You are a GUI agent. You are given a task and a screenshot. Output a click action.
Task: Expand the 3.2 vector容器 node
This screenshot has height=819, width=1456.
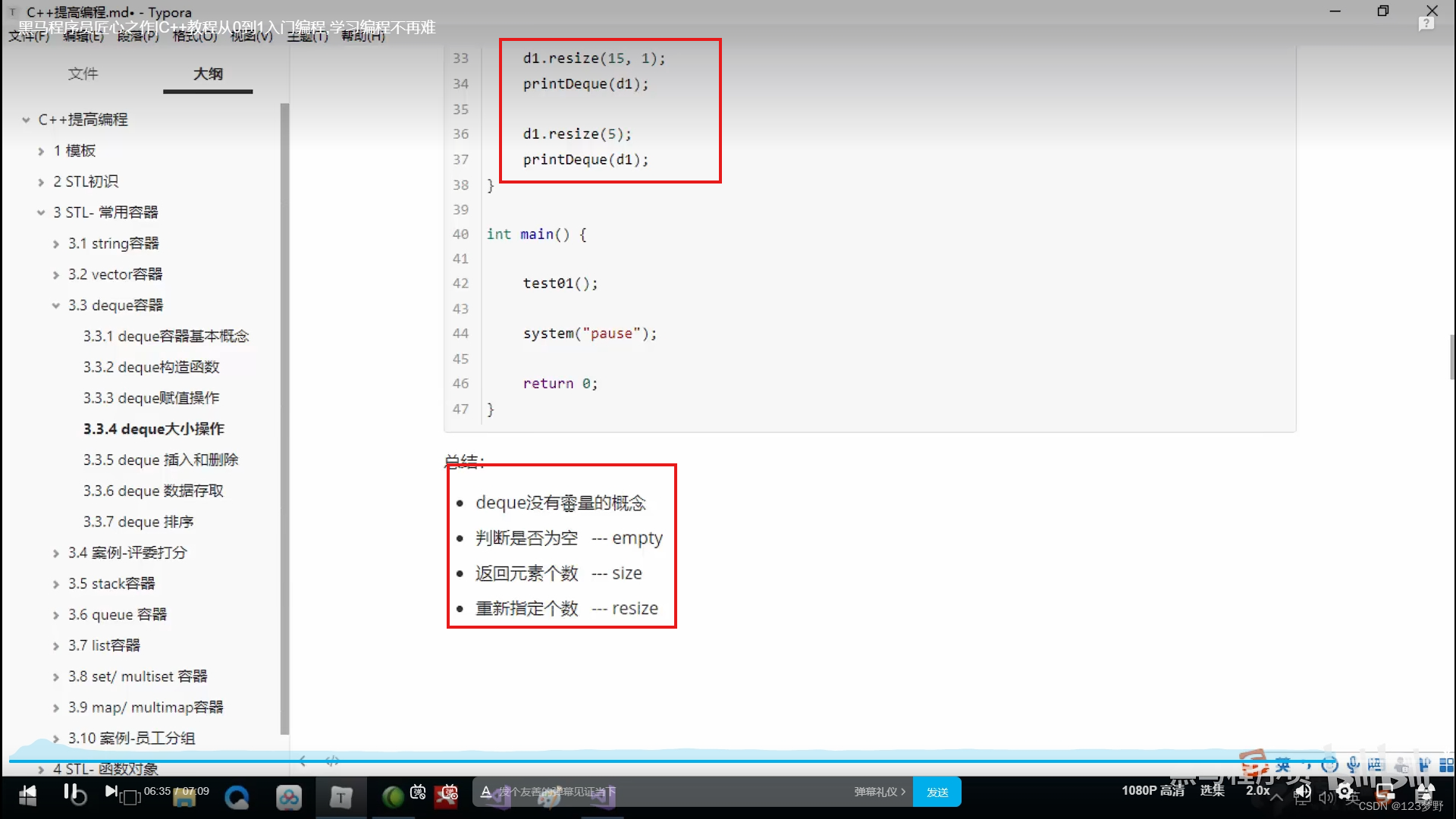coord(56,275)
